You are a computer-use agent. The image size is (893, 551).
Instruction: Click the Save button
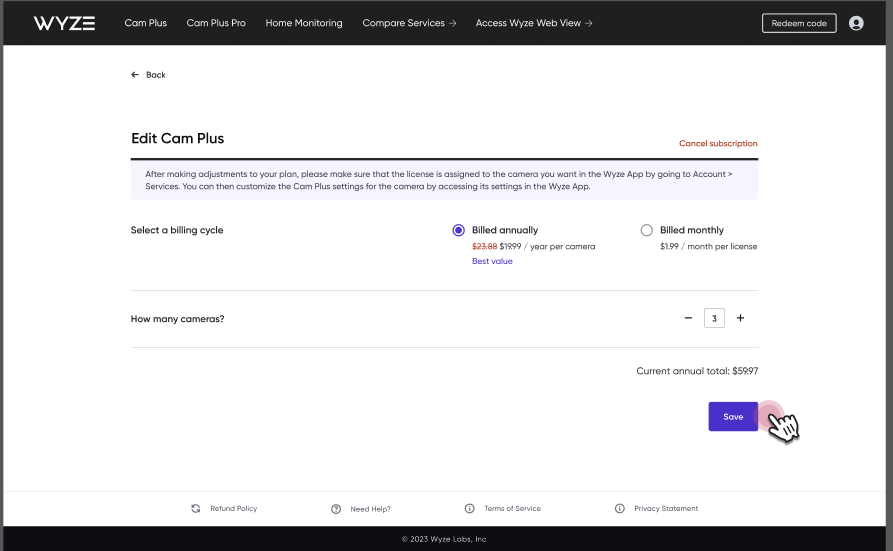(733, 417)
